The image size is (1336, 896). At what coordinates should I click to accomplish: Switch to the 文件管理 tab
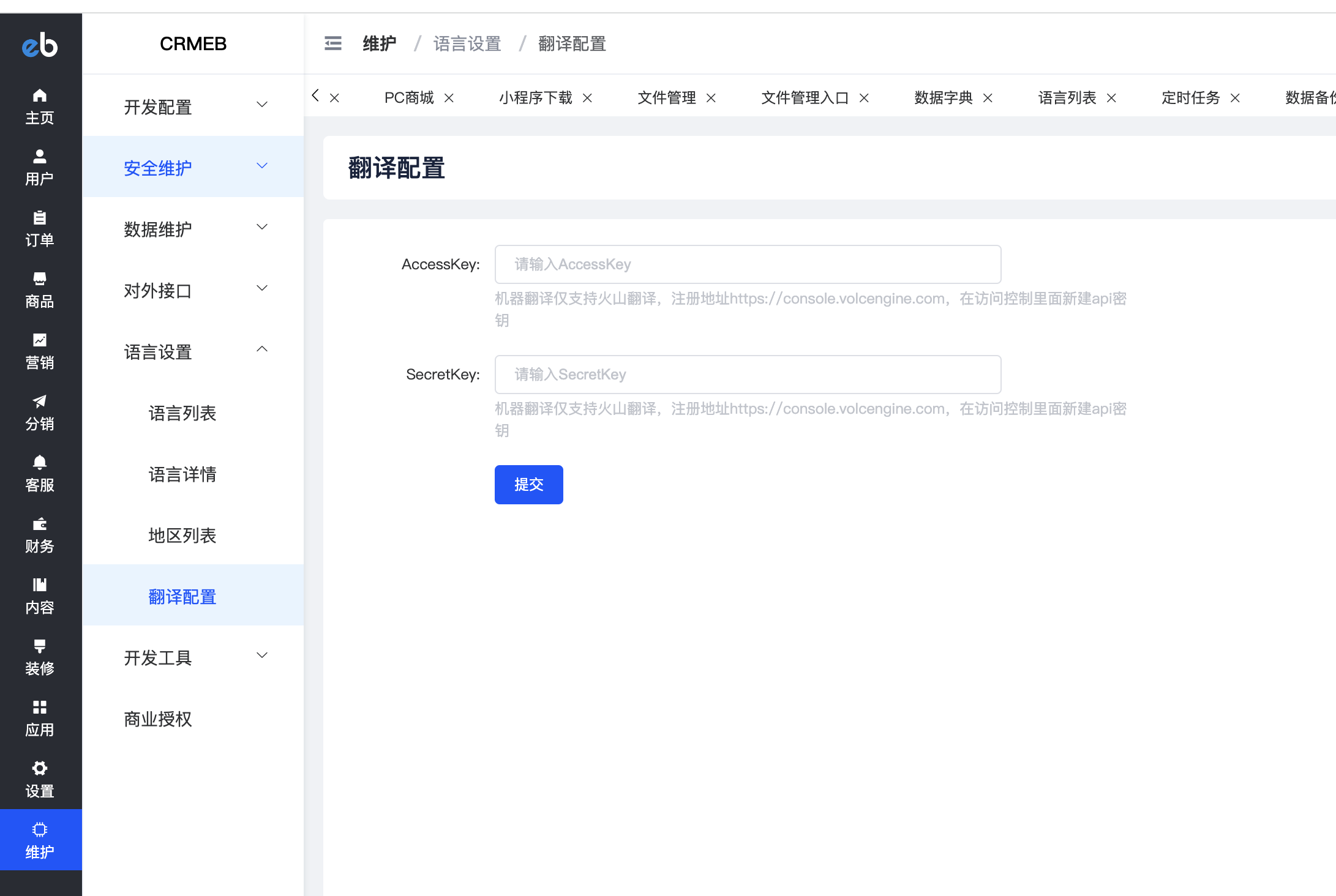coord(667,98)
